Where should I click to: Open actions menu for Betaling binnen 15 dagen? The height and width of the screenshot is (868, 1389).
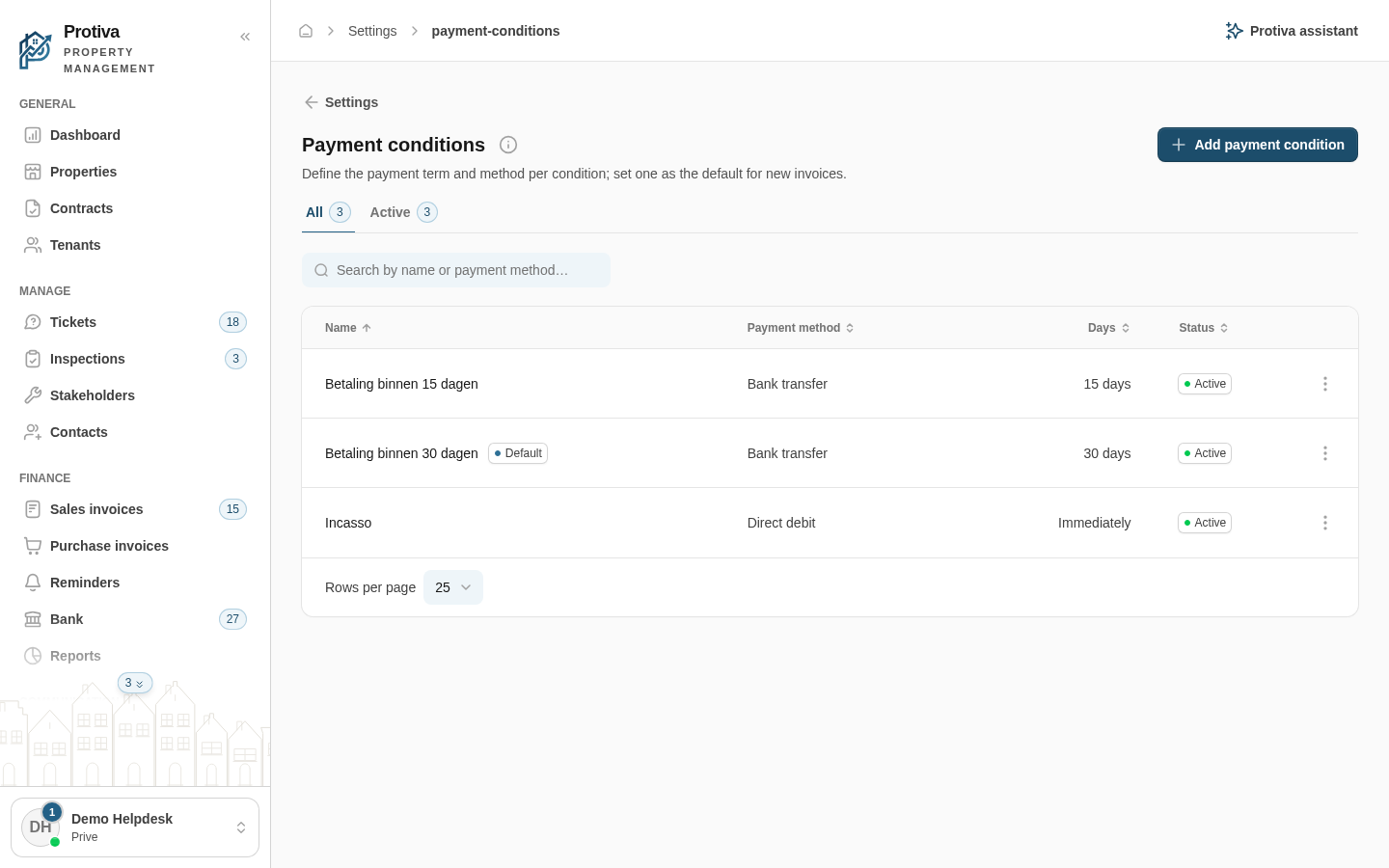[x=1325, y=384]
